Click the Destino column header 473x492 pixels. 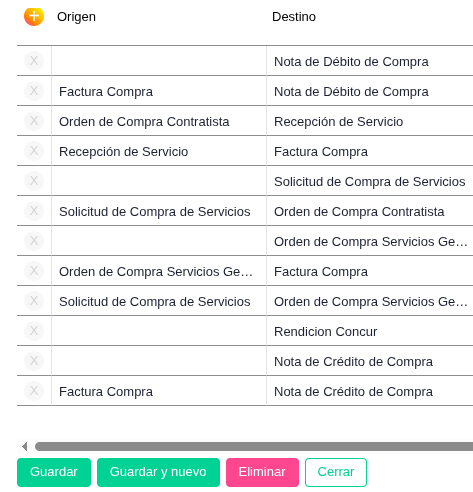click(294, 17)
